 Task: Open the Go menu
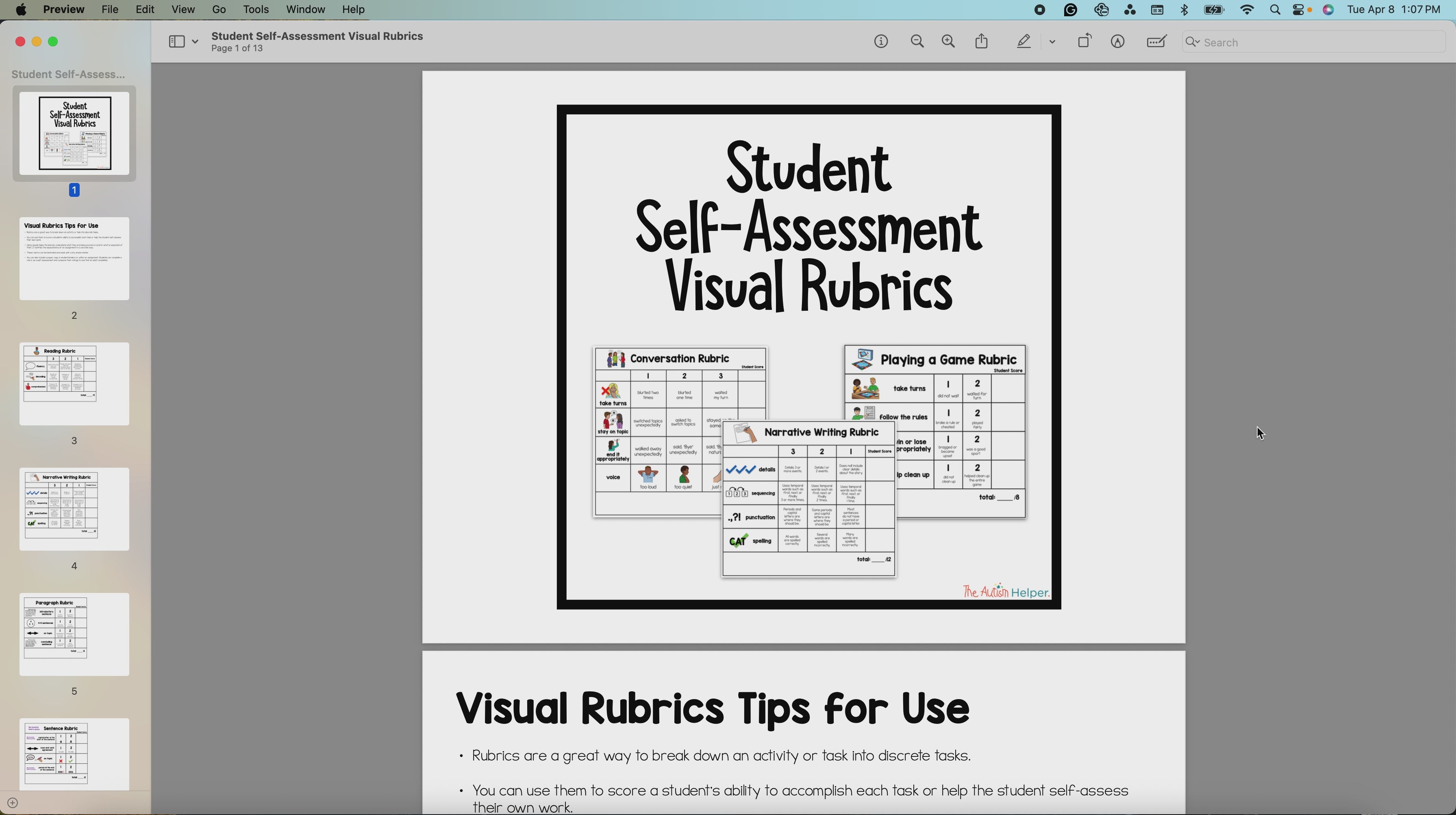pos(218,9)
